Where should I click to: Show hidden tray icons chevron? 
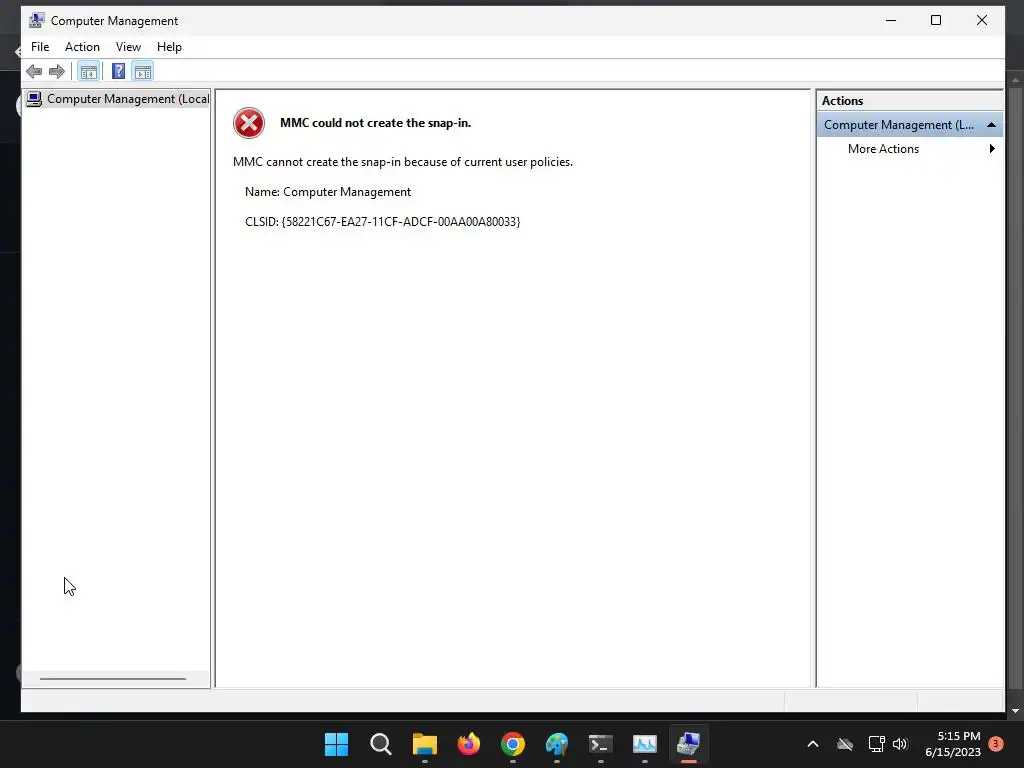813,744
